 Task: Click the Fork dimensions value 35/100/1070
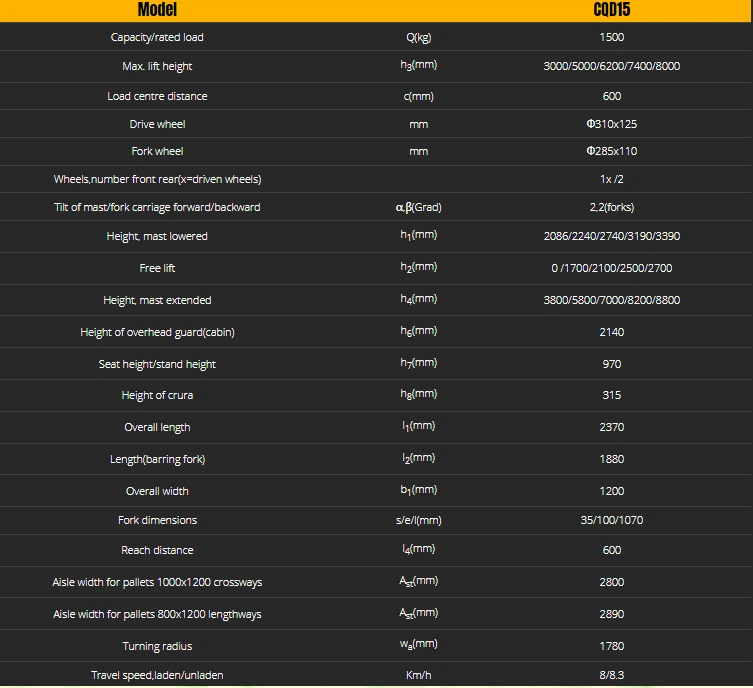612,520
